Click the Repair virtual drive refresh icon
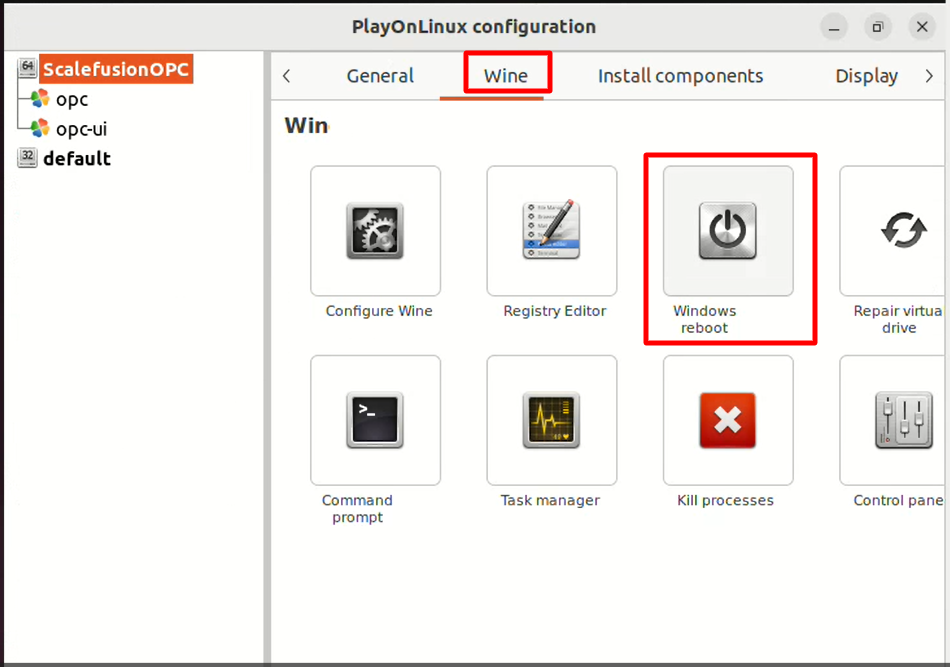Viewport: 950px width, 667px height. 903,230
